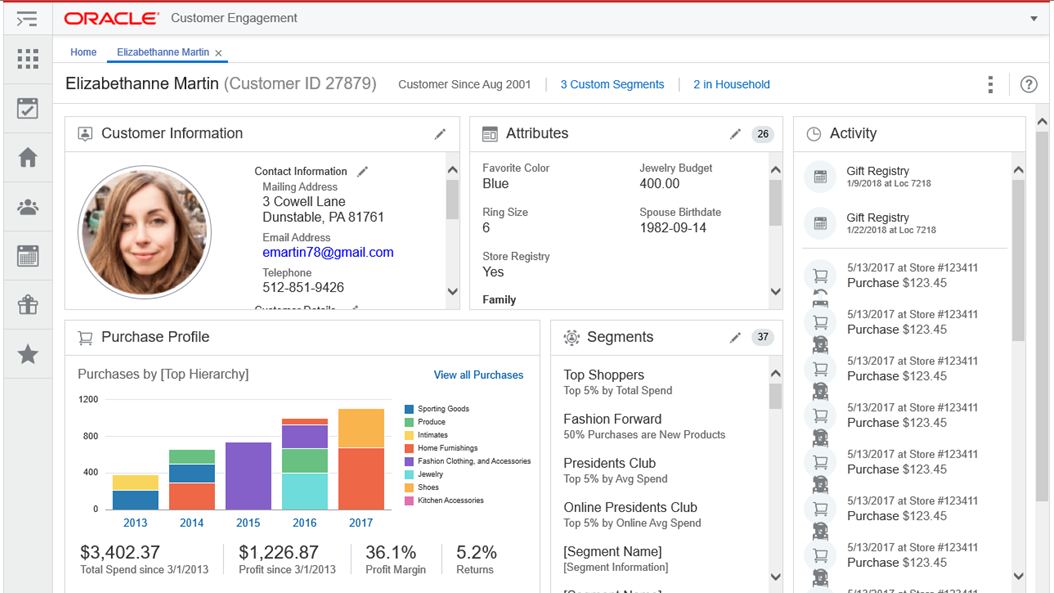Open the 3 Custom Segments link

[x=611, y=85]
